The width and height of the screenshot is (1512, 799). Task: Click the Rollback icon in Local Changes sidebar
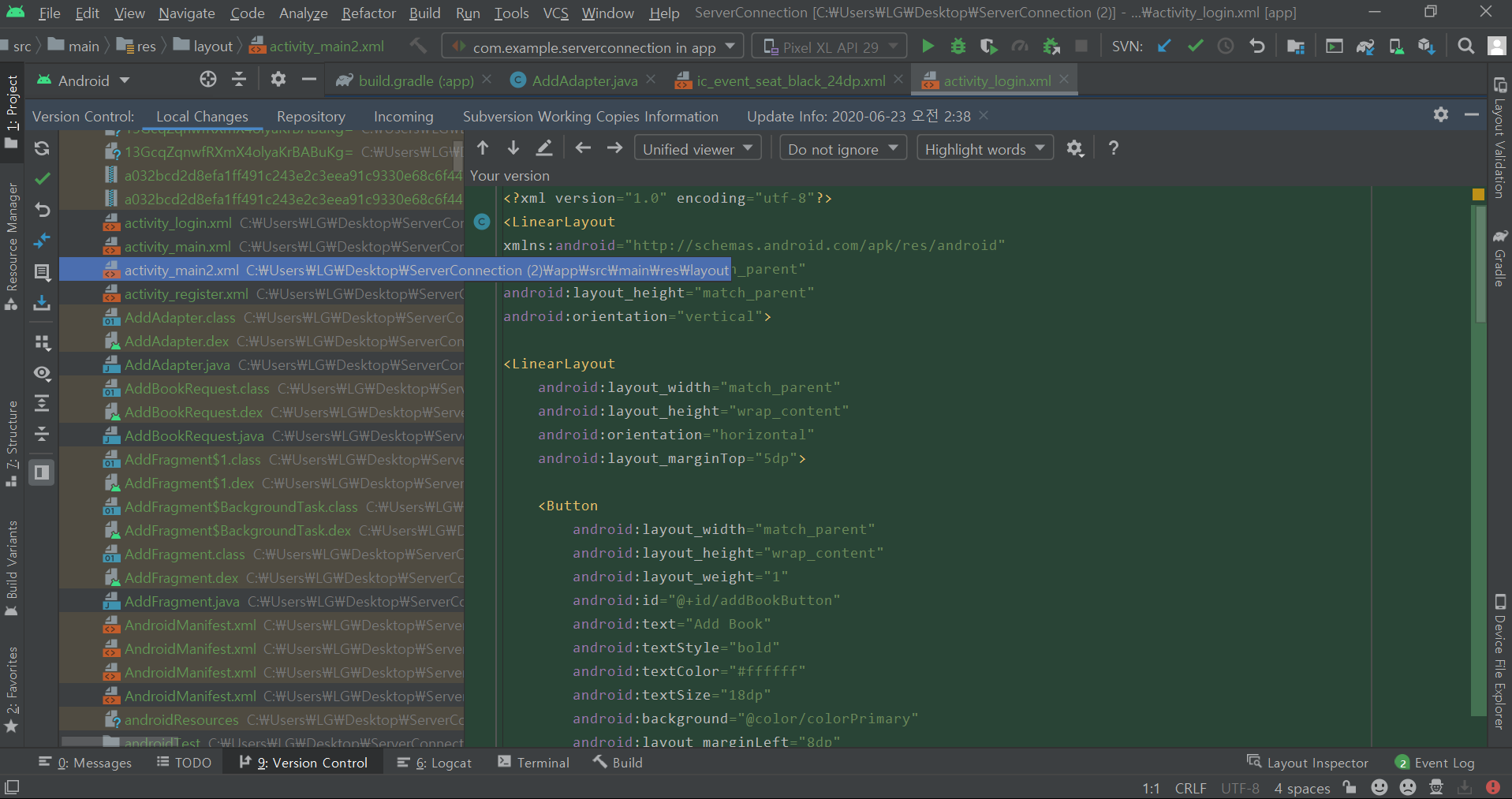(42, 210)
